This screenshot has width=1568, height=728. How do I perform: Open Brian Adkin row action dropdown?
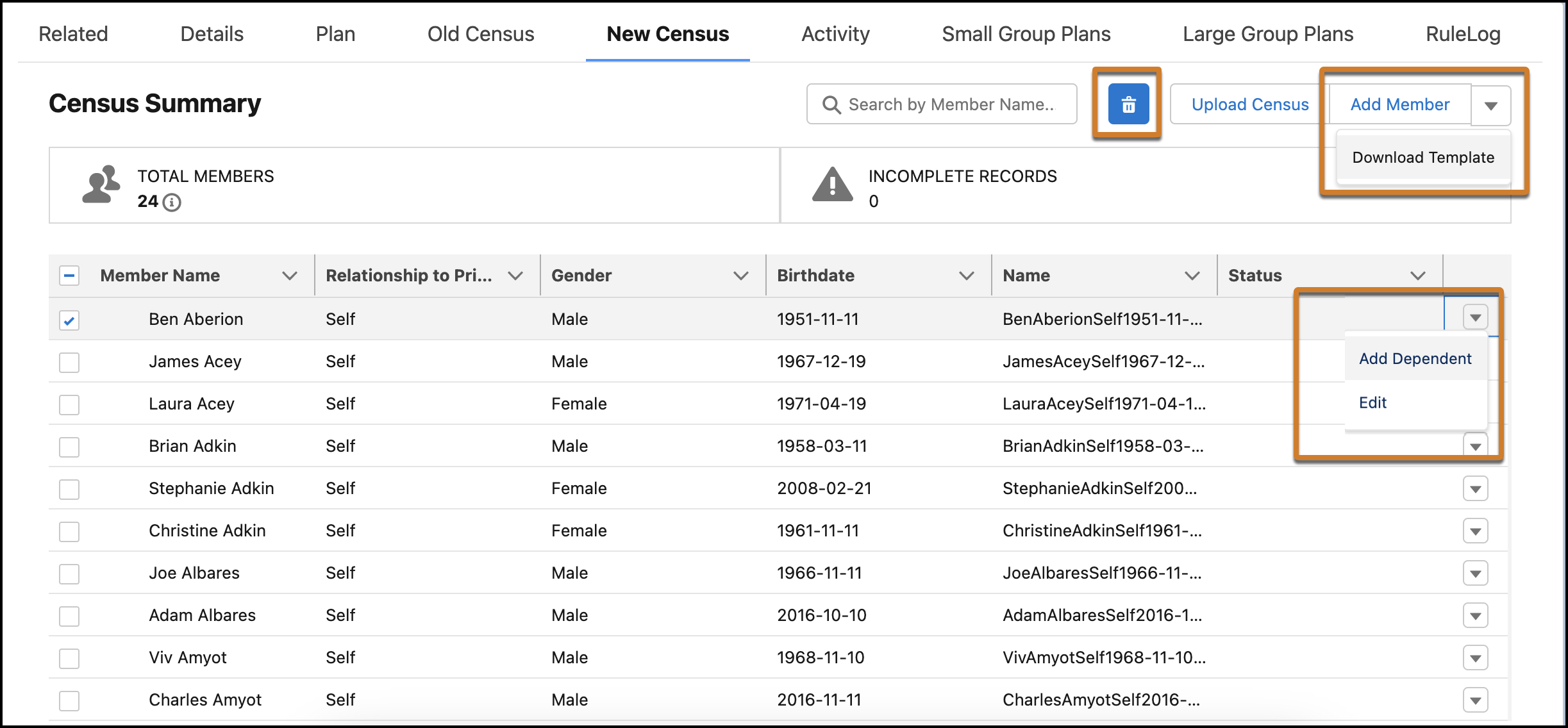click(1476, 445)
